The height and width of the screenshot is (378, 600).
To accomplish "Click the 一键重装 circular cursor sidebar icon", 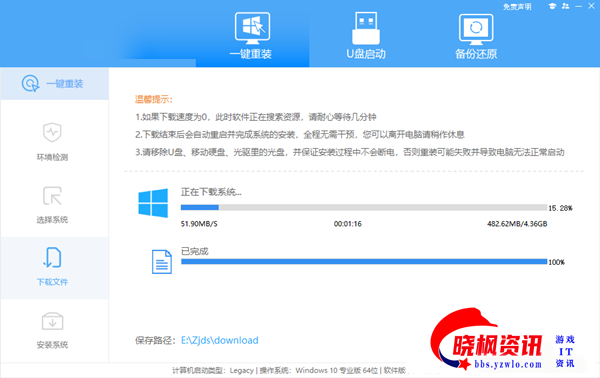I will click(30, 83).
